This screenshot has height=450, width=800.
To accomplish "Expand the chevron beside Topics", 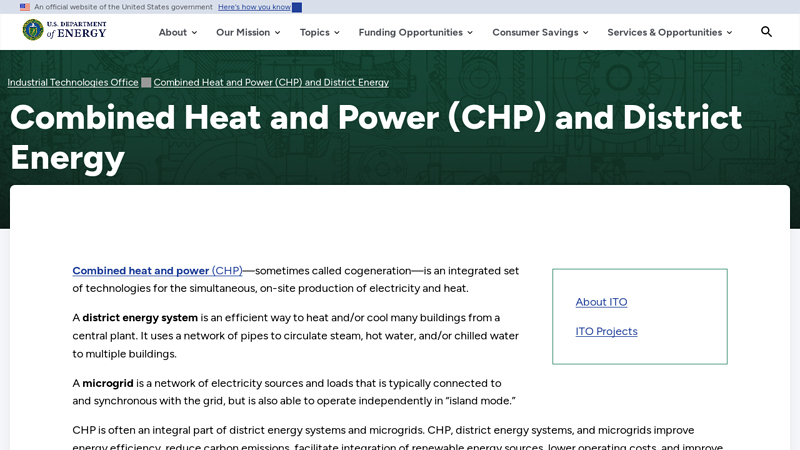I will [x=336, y=33].
